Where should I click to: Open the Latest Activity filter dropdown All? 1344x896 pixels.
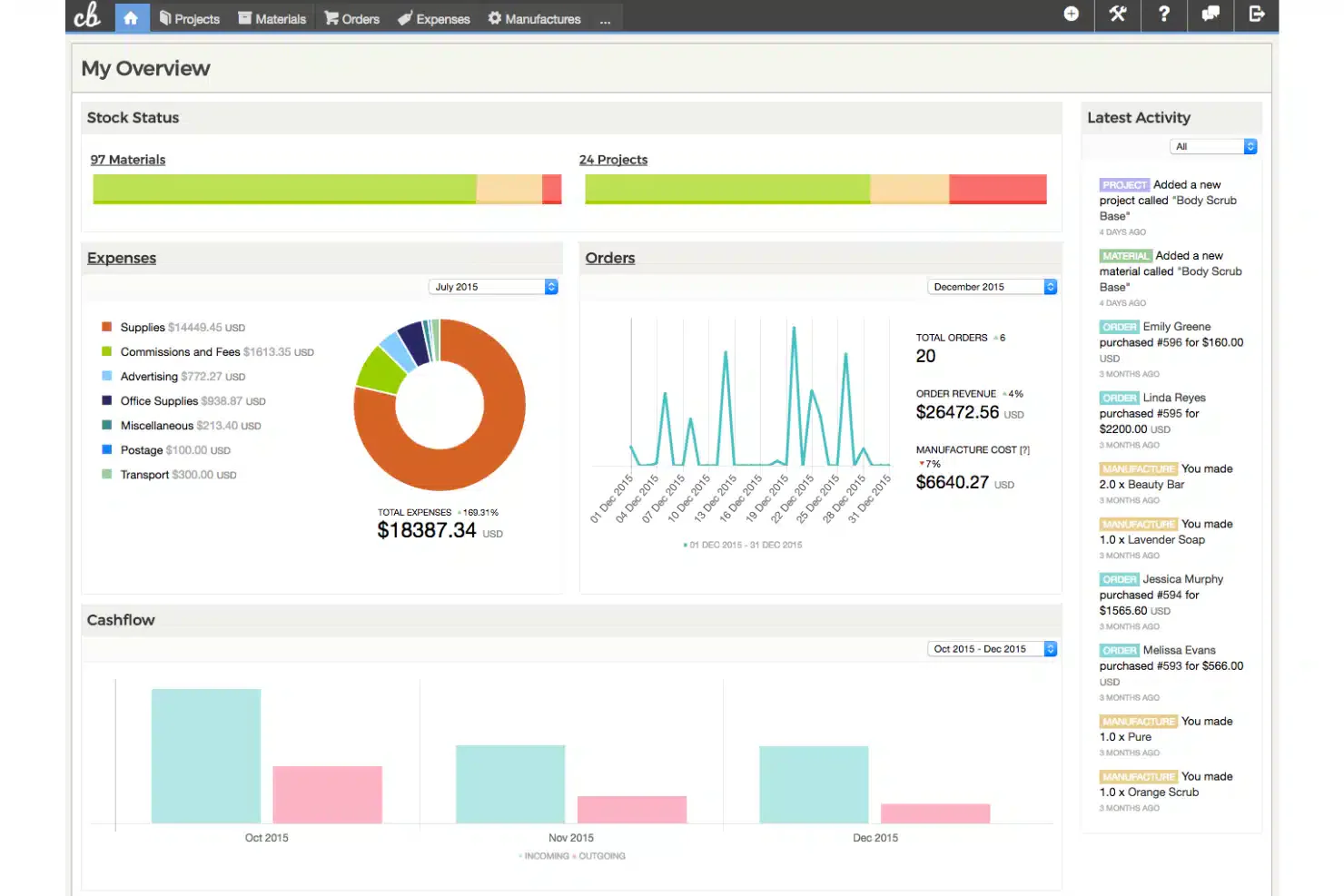(1213, 146)
